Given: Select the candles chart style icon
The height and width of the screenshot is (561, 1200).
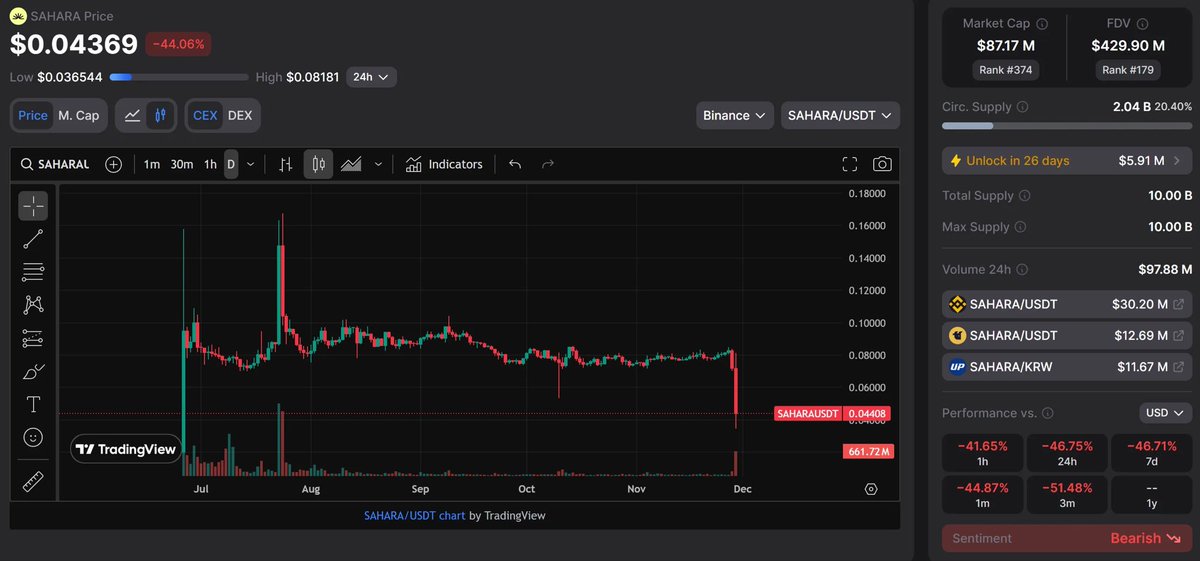Looking at the screenshot, I should click(x=318, y=164).
